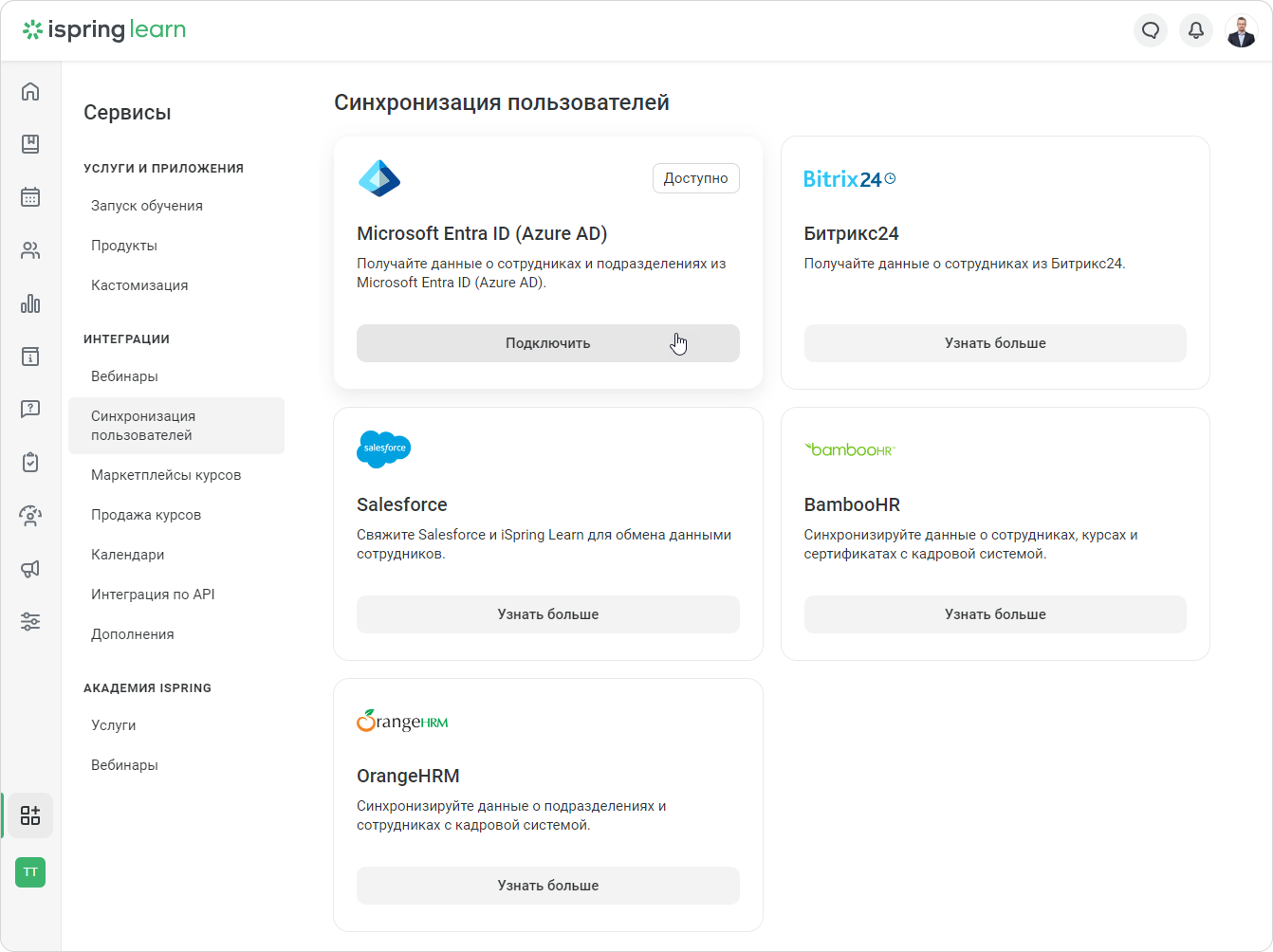Open the calendar icon in left sidebar

(30, 197)
